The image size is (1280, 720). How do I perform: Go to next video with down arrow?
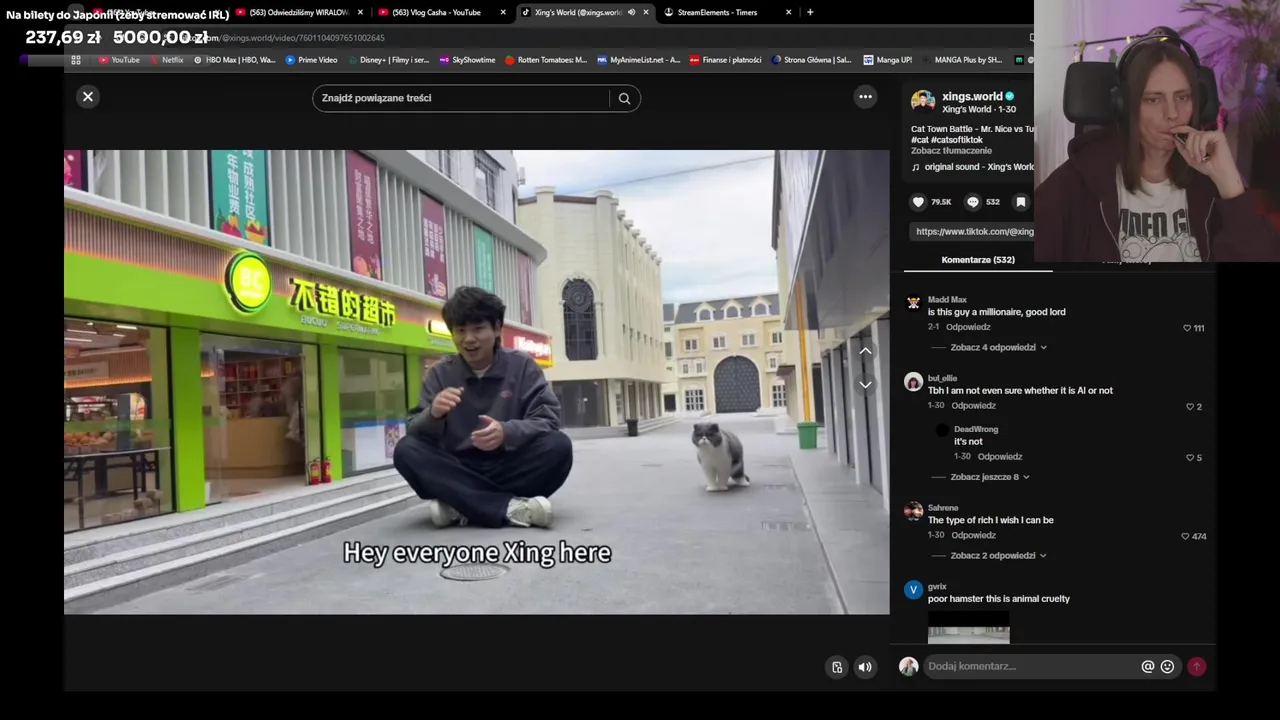pyautogui.click(x=865, y=384)
